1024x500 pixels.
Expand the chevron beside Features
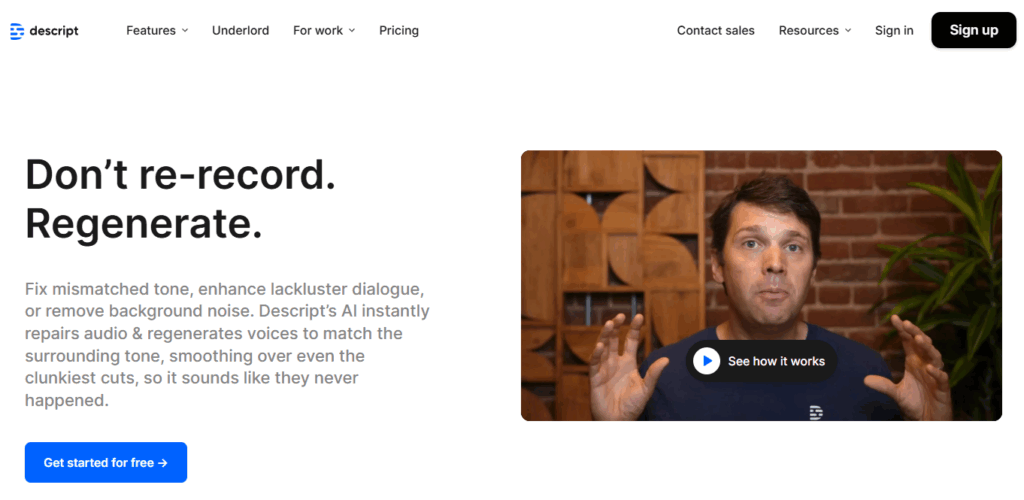[185, 31]
